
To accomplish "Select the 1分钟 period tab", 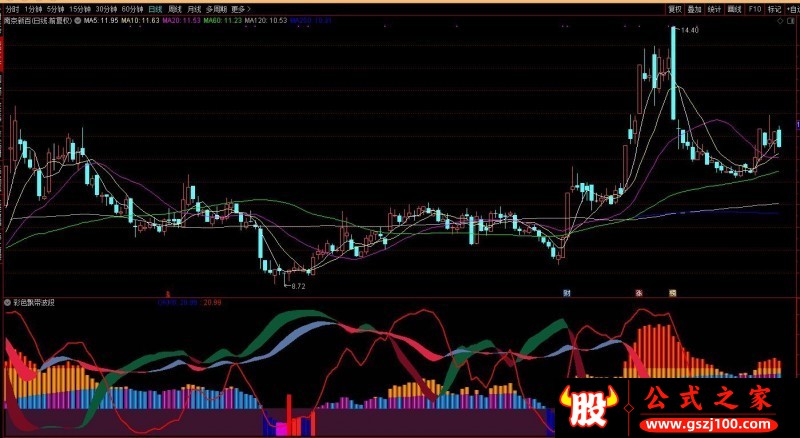I will coord(33,9).
